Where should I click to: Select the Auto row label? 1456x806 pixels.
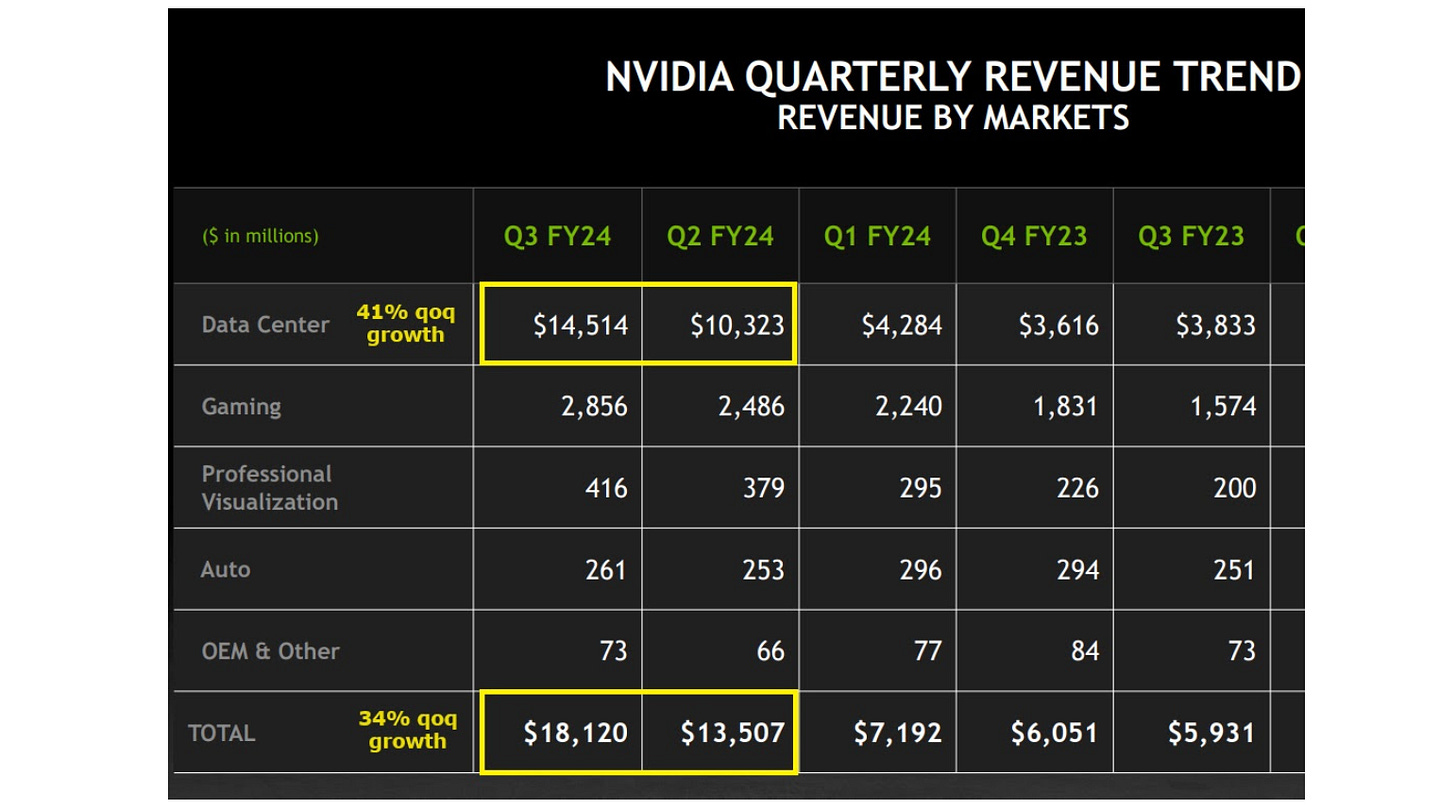[225, 570]
